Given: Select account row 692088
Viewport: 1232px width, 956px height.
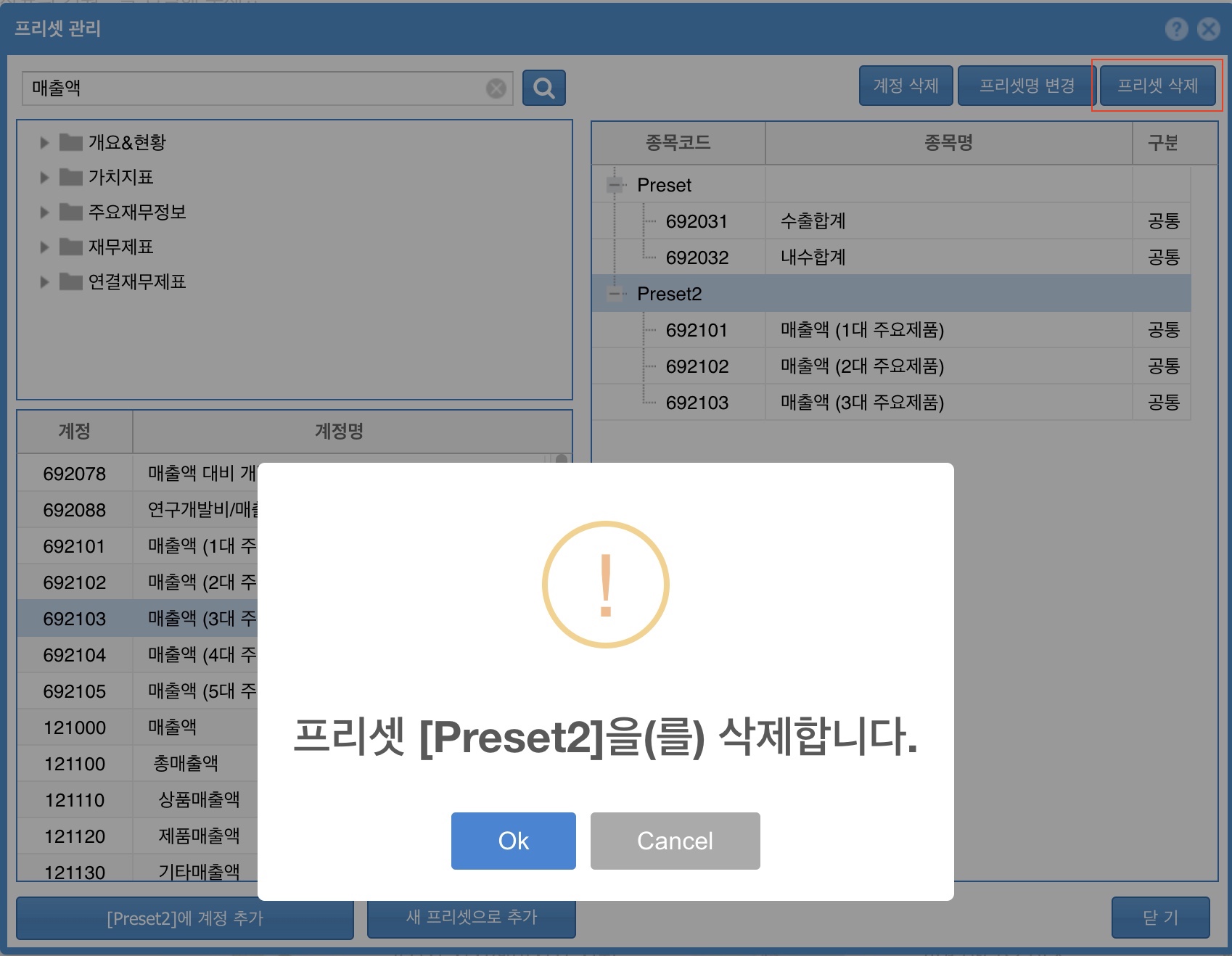Looking at the screenshot, I should tap(138, 510).
